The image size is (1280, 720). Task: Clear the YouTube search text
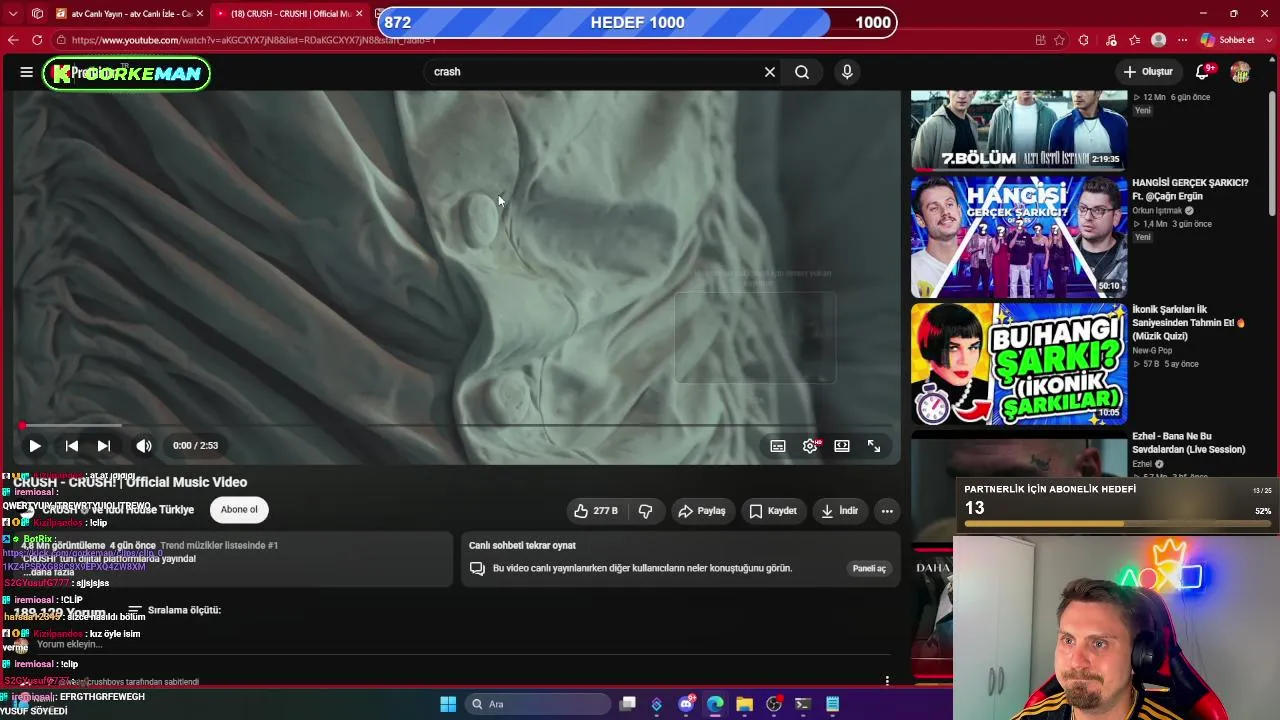[x=770, y=72]
